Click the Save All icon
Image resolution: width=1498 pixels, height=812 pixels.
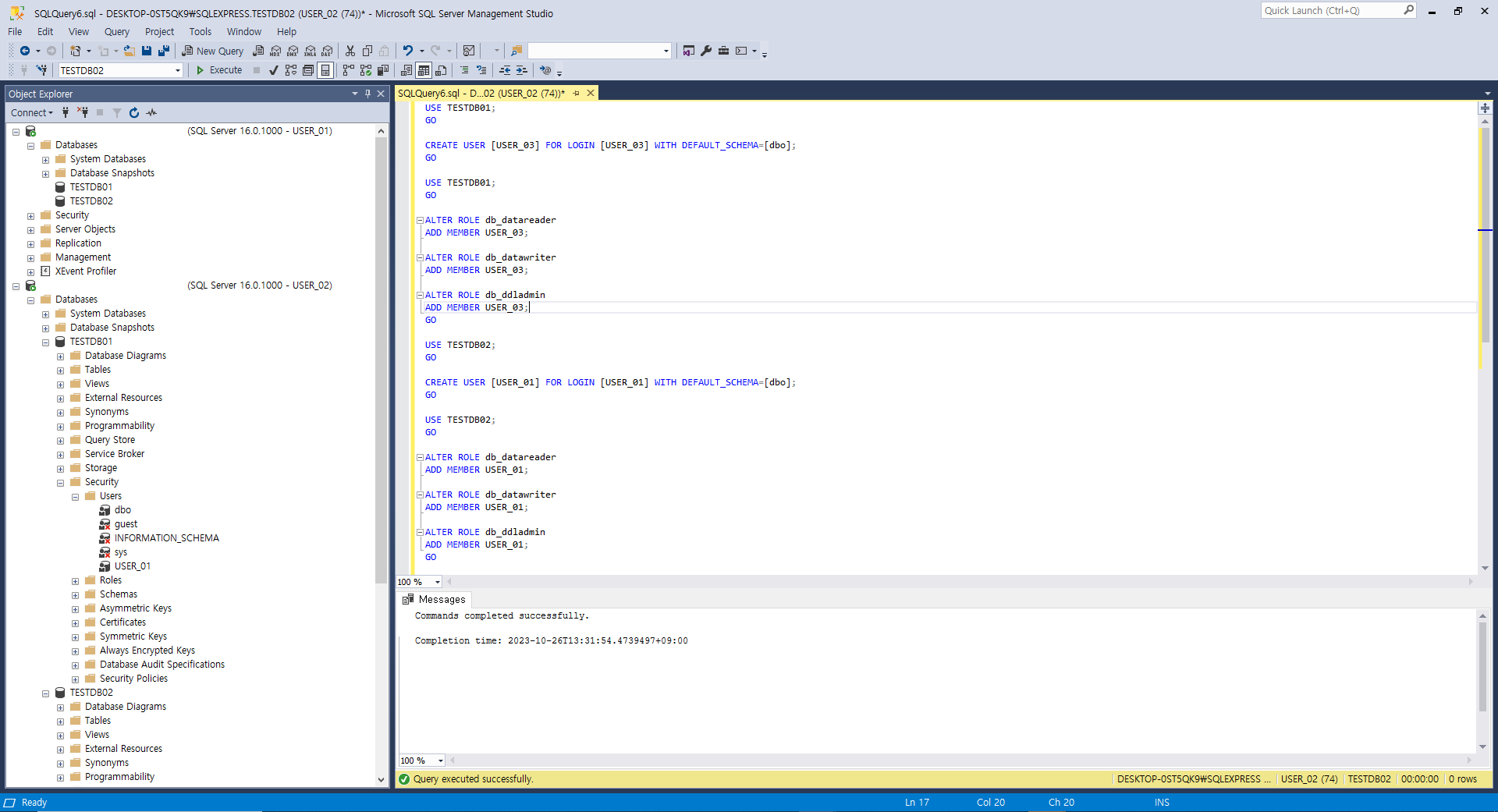[164, 51]
